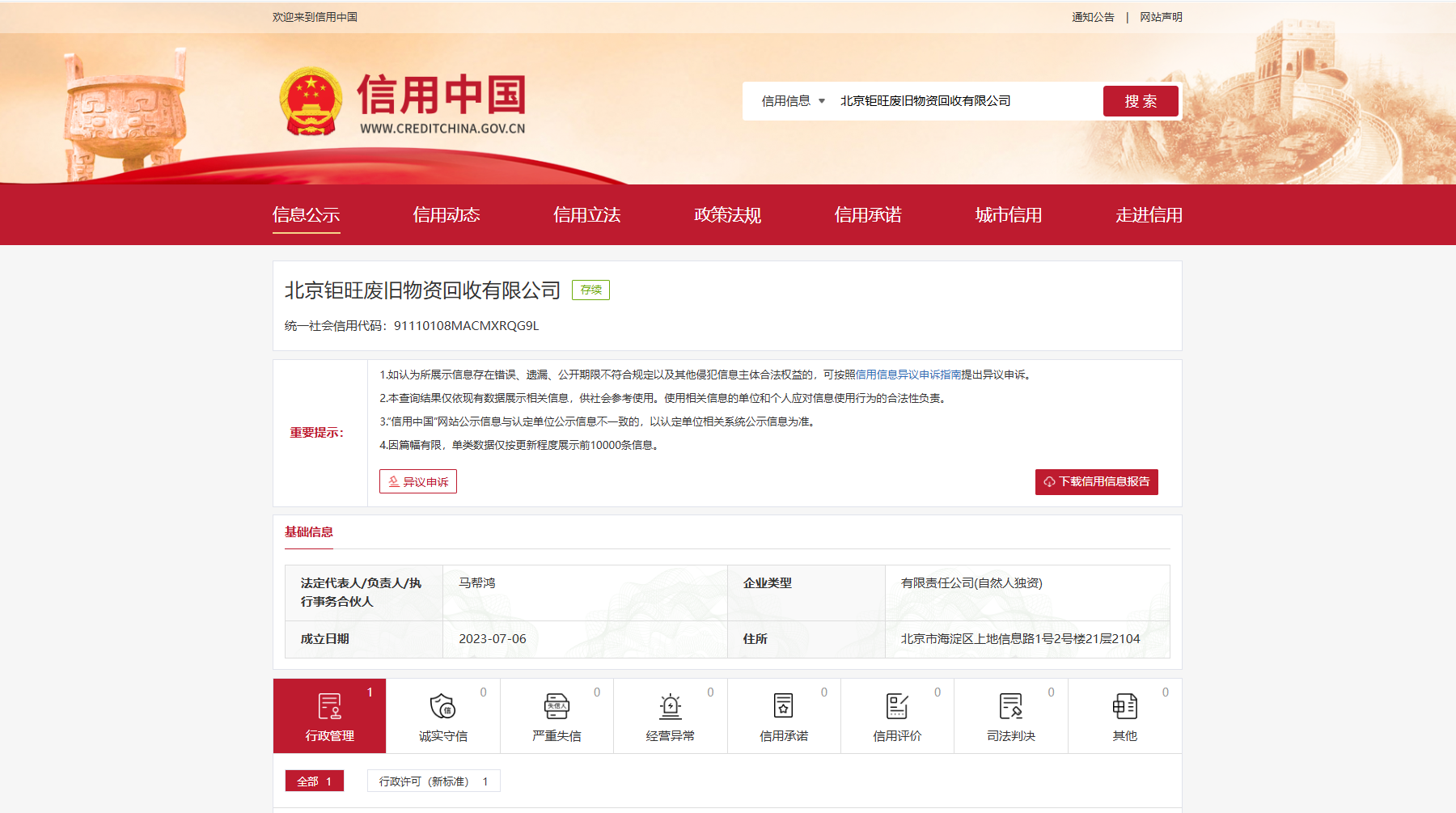Click the 异议申诉 button
Screen dimensions: 1456x813
[418, 481]
